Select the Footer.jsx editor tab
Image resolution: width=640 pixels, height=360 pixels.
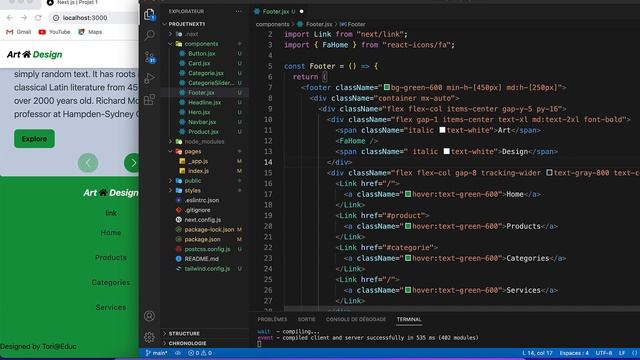tap(275, 11)
